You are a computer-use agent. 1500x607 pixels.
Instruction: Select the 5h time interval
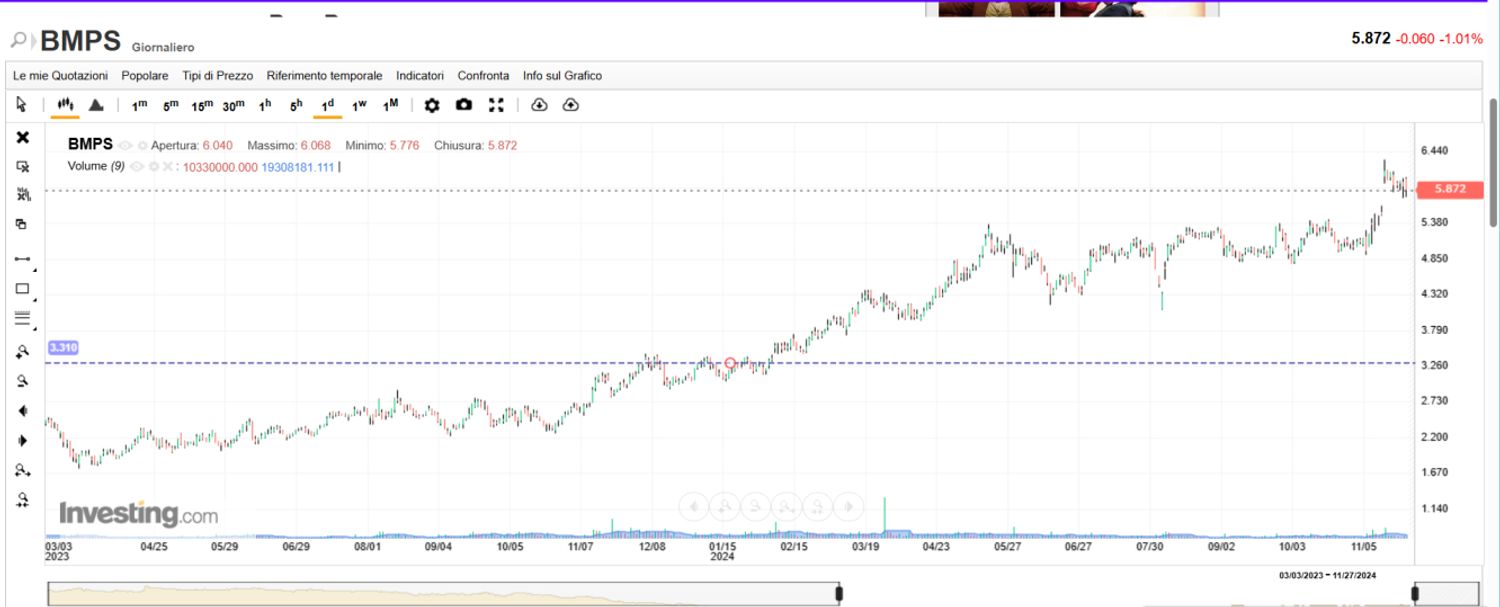[x=296, y=105]
